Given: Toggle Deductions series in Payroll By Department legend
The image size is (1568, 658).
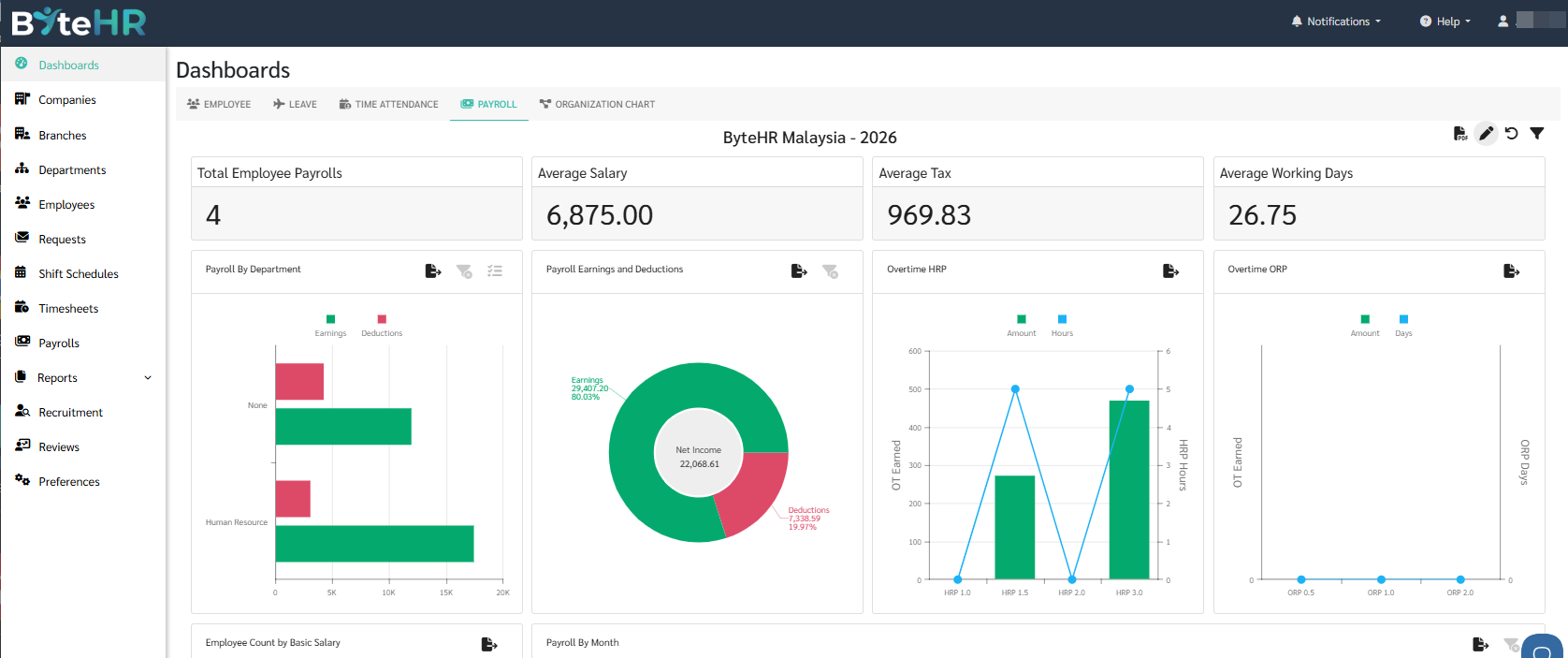Looking at the screenshot, I should (382, 320).
